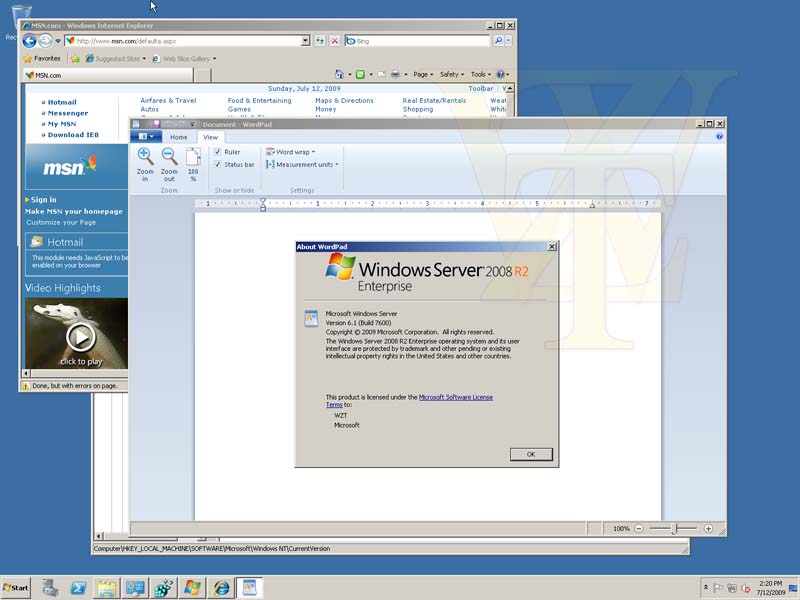The width and height of the screenshot is (800, 600).
Task: Click the Favorites button in IE
Action: tap(42, 59)
